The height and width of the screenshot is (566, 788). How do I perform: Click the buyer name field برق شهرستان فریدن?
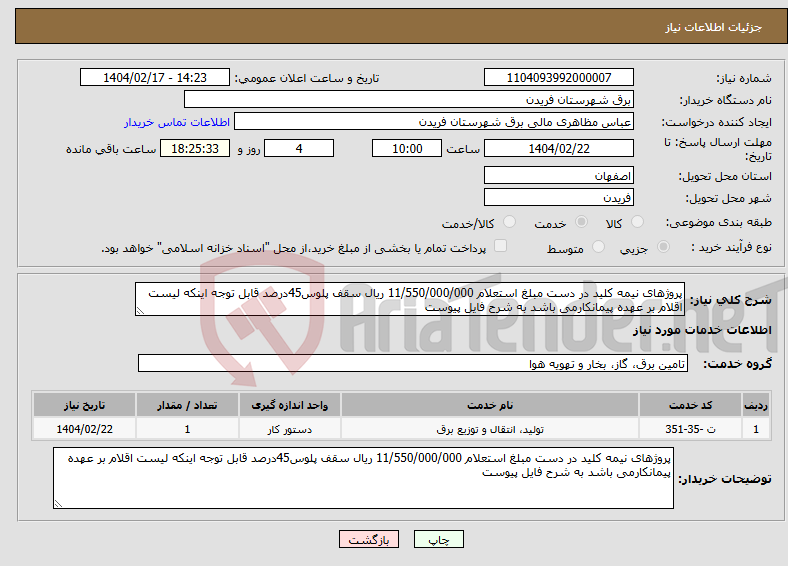pyautogui.click(x=409, y=100)
